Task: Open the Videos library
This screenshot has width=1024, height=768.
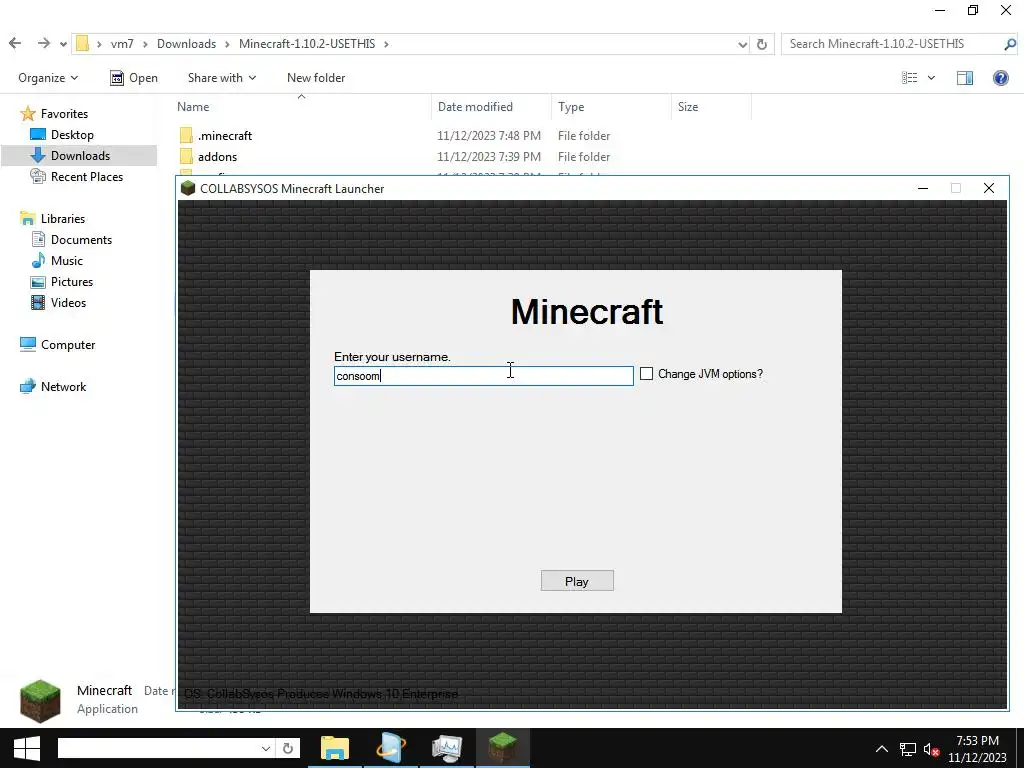Action: click(x=68, y=302)
